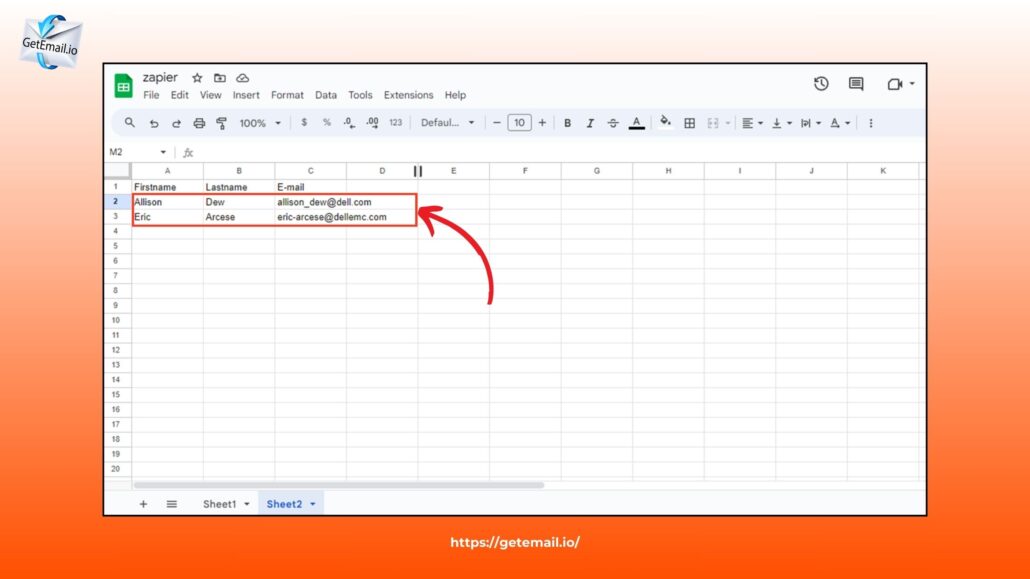Visit the getemail.io link
This screenshot has height=579, width=1030.
[515, 541]
